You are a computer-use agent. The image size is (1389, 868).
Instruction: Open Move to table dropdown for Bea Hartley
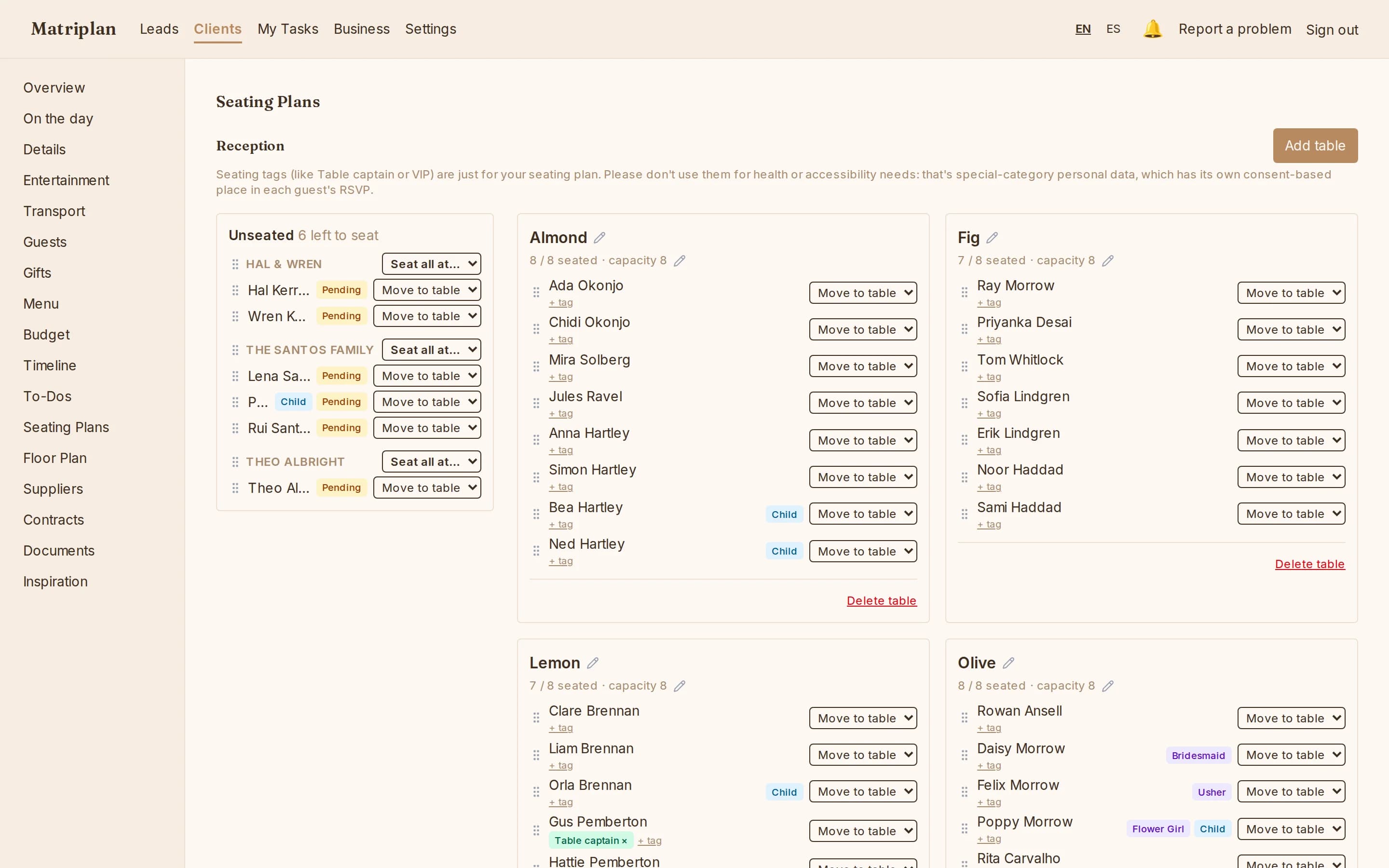click(x=863, y=514)
